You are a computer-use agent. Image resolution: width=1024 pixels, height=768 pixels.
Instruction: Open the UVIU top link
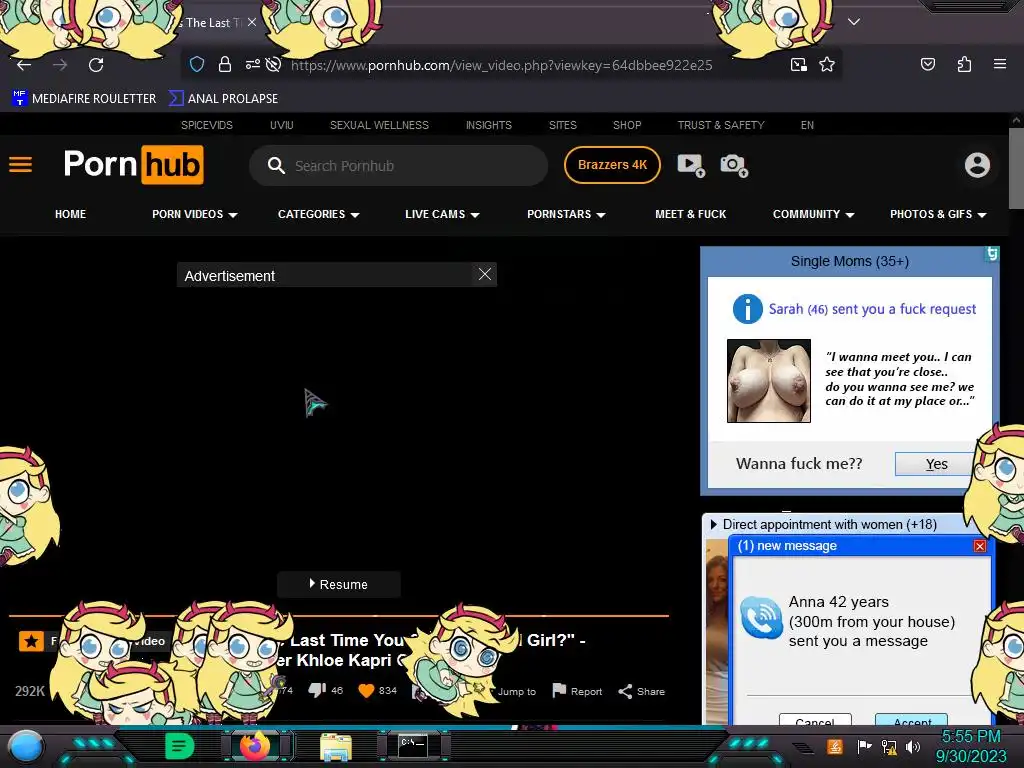coord(282,125)
